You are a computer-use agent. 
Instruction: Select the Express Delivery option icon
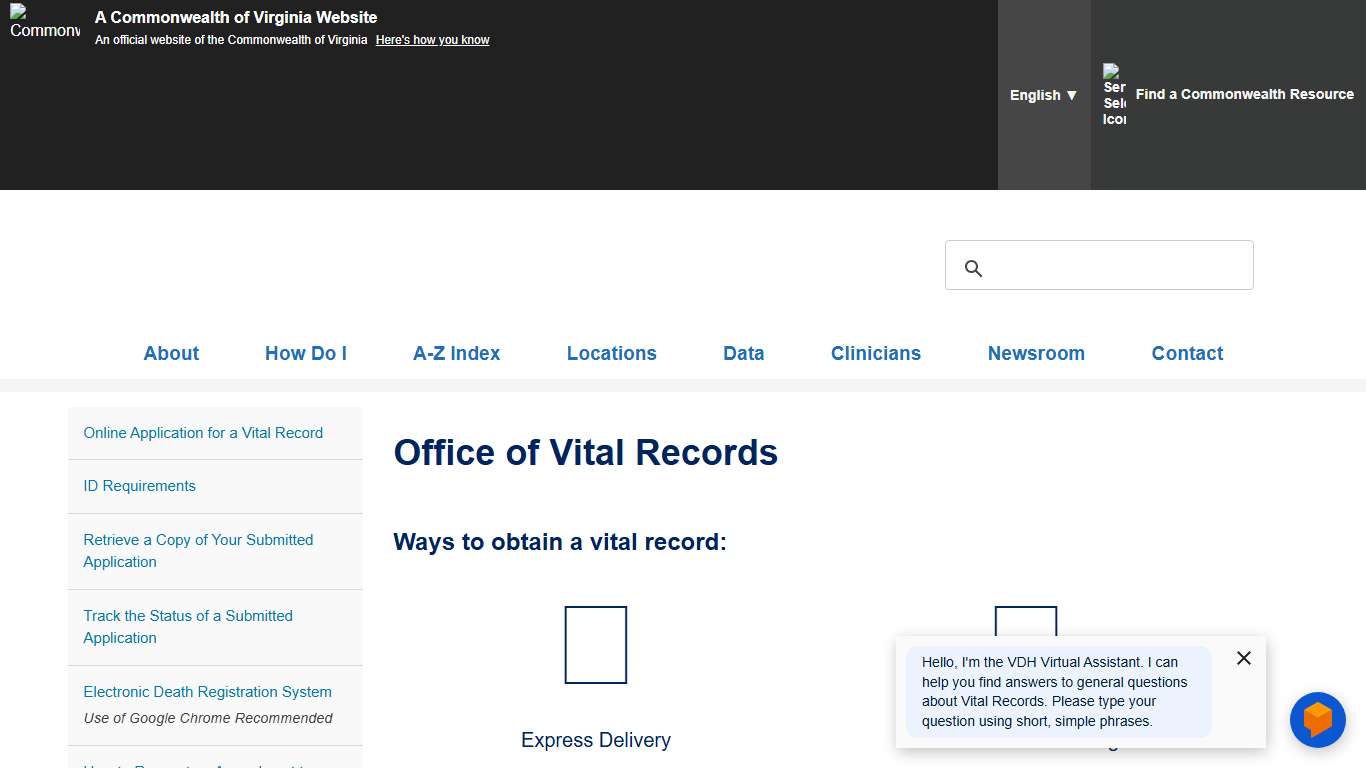(595, 644)
